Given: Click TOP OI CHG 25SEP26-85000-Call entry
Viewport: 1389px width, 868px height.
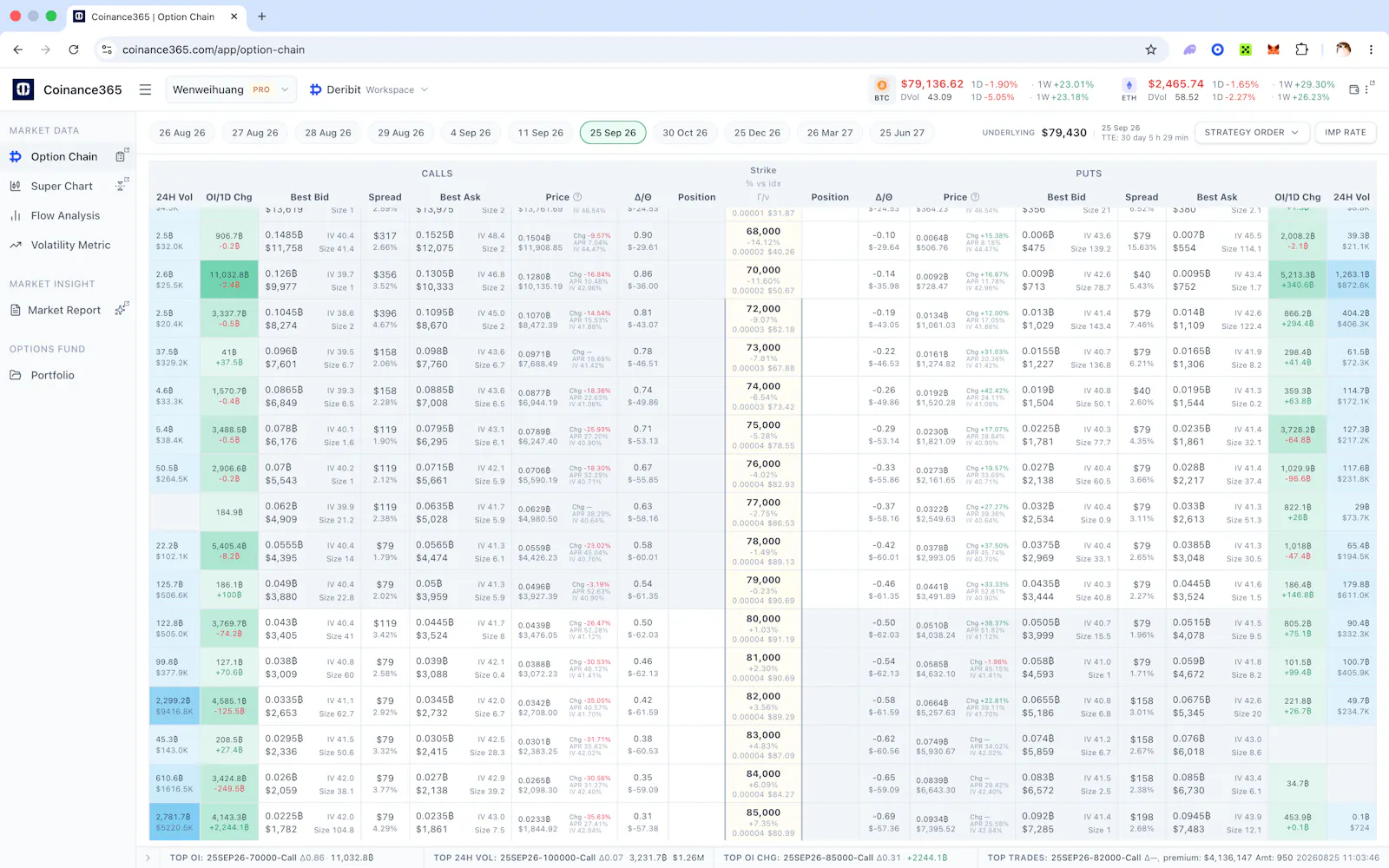Looking at the screenshot, I should point(835,858).
